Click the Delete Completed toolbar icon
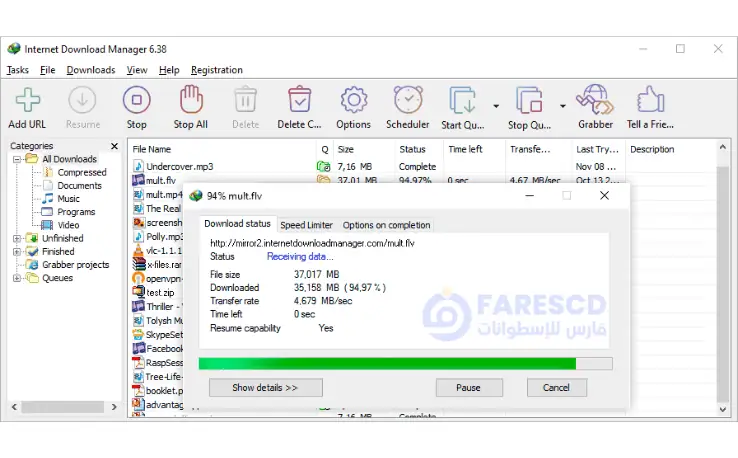The height and width of the screenshot is (458, 738). (x=299, y=103)
